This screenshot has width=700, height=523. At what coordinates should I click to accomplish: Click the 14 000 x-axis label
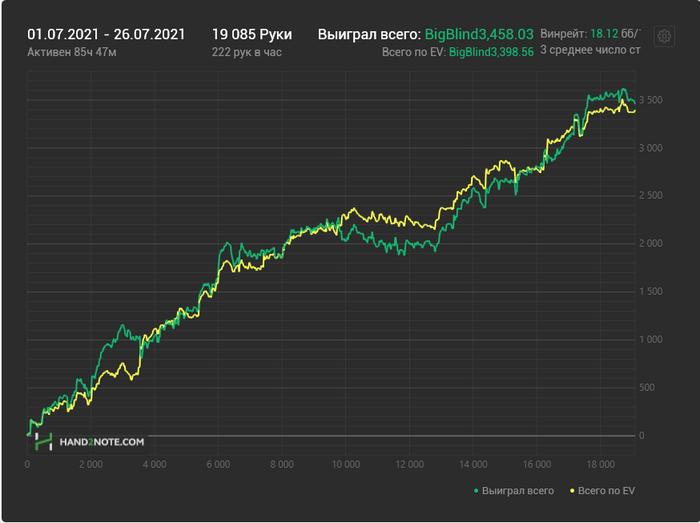click(473, 465)
